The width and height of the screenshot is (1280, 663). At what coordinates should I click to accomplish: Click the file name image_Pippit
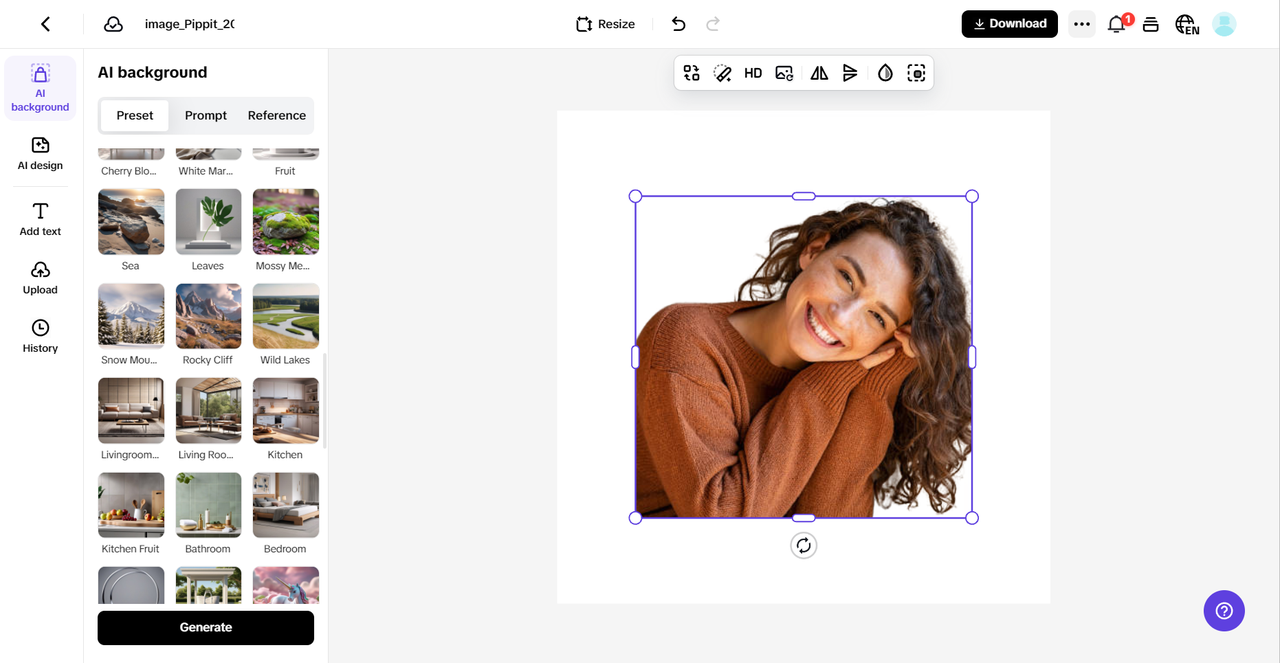[x=190, y=24]
